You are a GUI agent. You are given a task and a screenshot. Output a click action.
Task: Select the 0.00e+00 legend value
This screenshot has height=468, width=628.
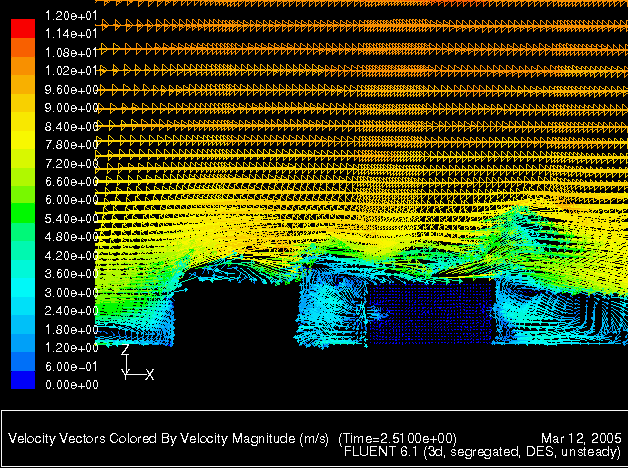point(71,385)
